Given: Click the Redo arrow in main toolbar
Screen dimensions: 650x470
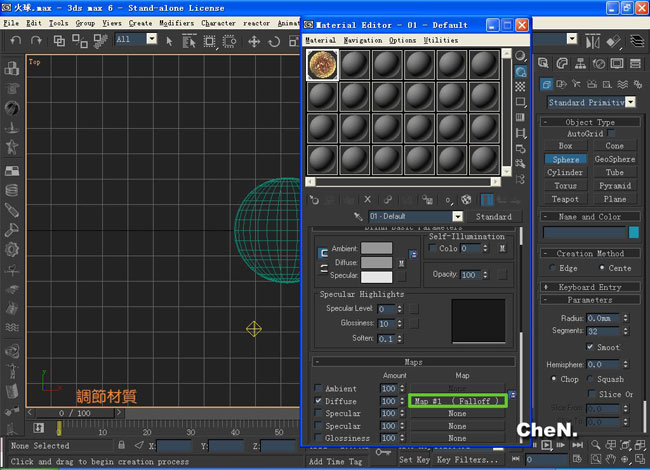Looking at the screenshot, I should pyautogui.click(x=36, y=41).
